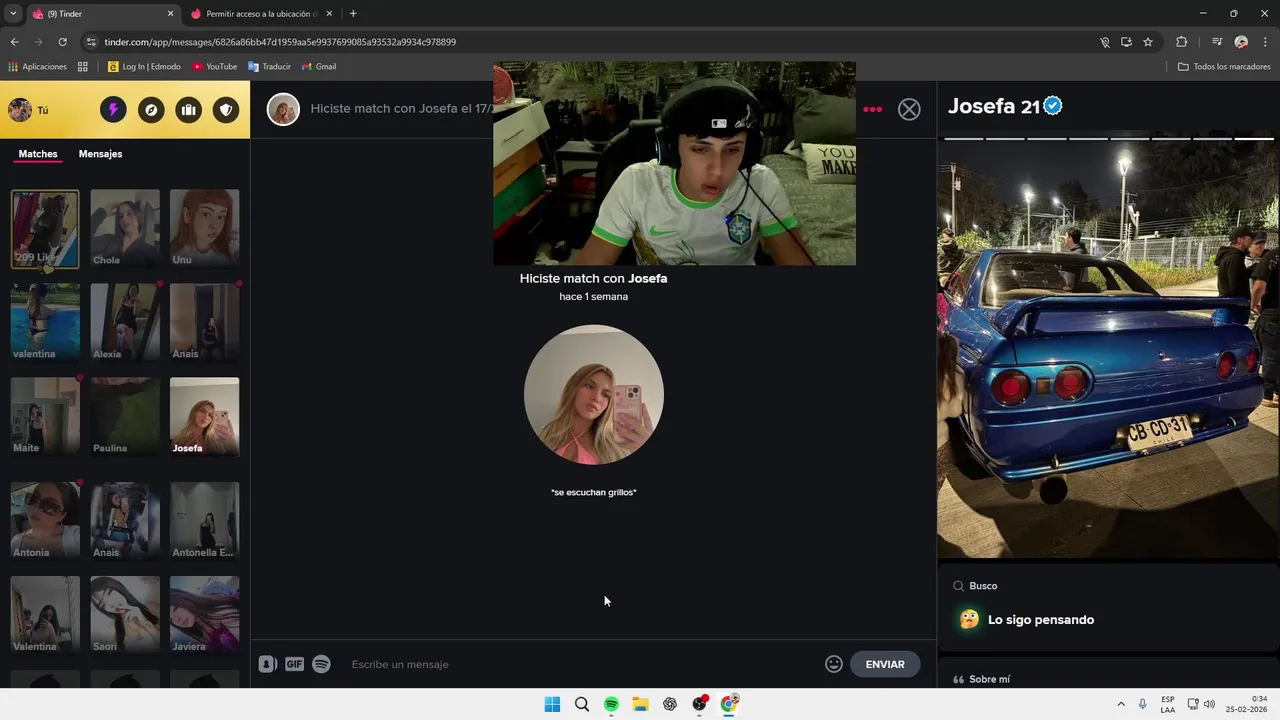The height and width of the screenshot is (720, 1280).
Task: Click Josefa's blue verified badge
Action: [1053, 106]
